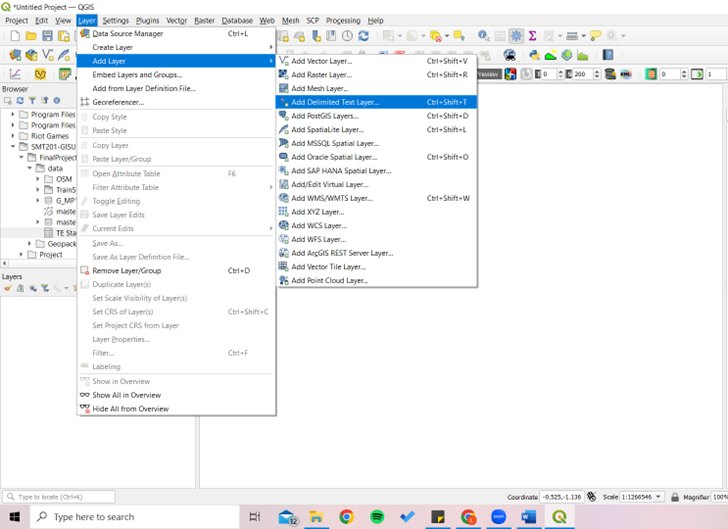
Task: Open the Scale dropdown in status bar
Action: pos(658,497)
